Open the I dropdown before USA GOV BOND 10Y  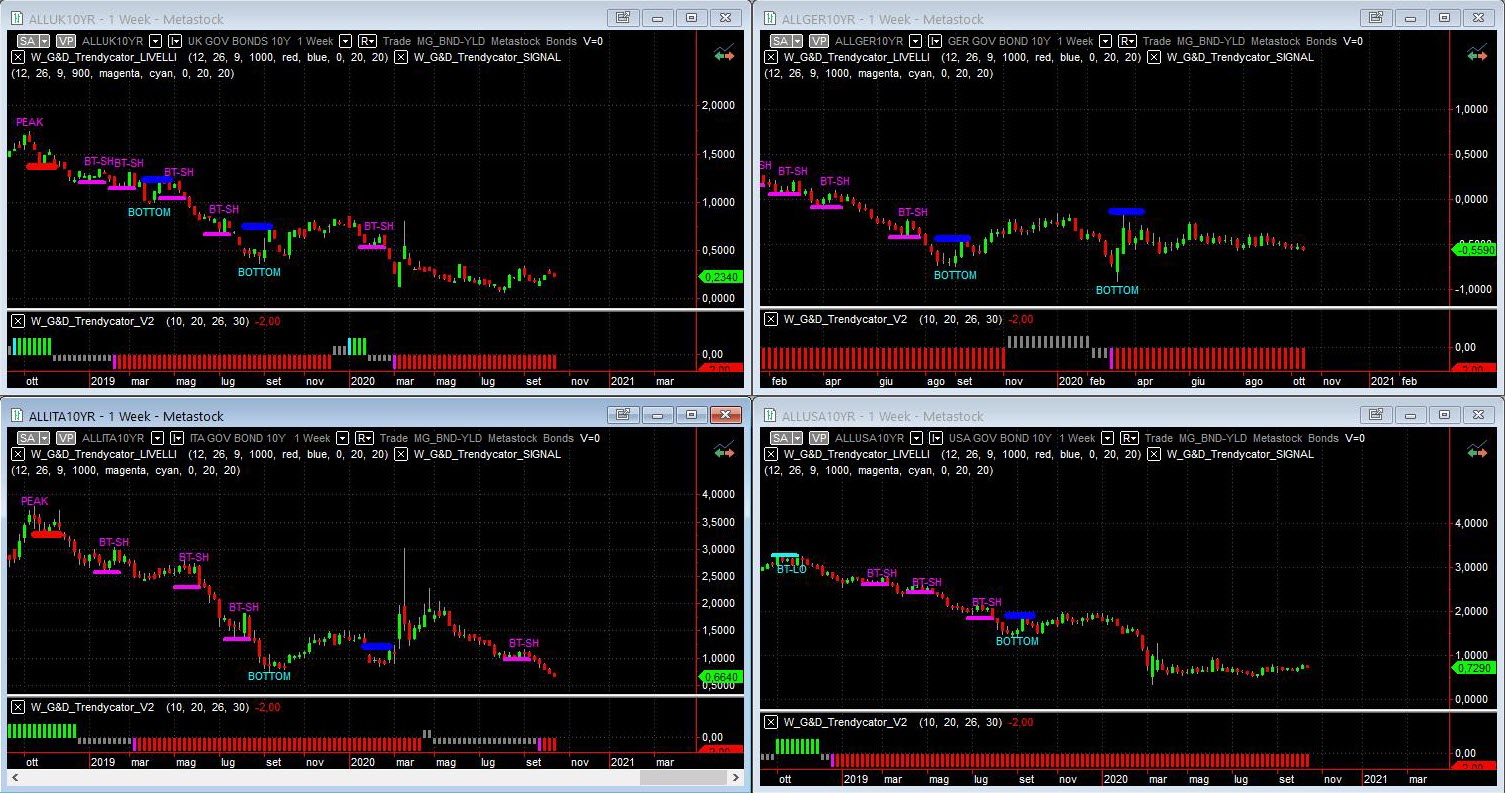(x=936, y=438)
